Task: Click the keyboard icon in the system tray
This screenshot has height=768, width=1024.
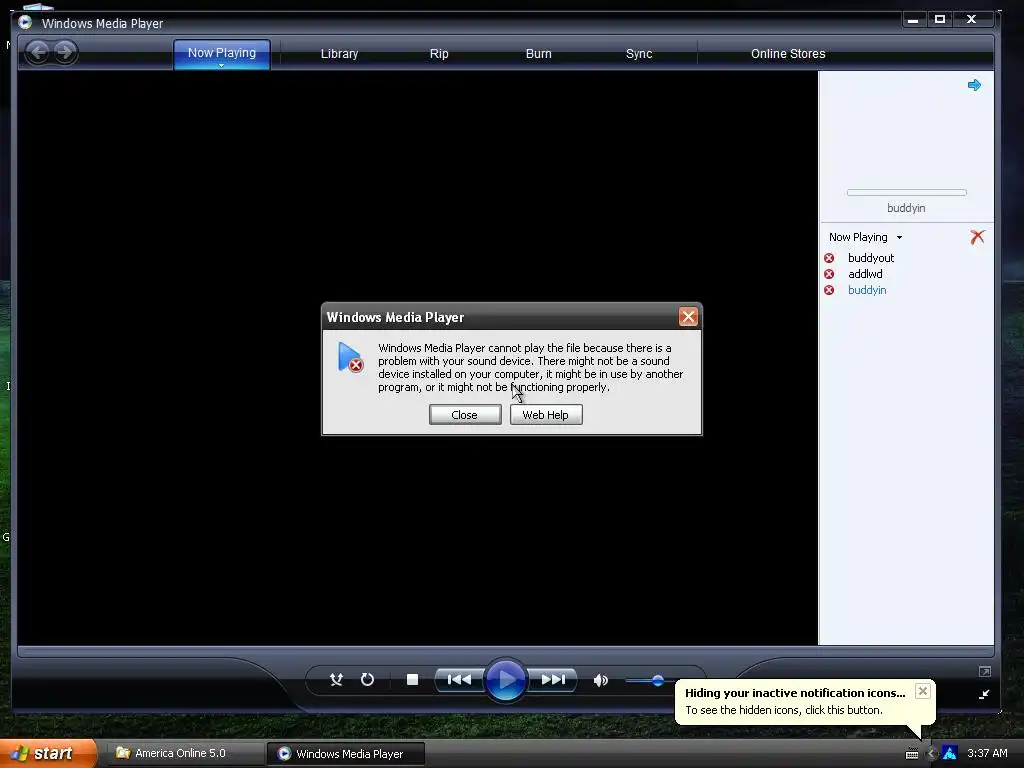Action: tap(912, 754)
